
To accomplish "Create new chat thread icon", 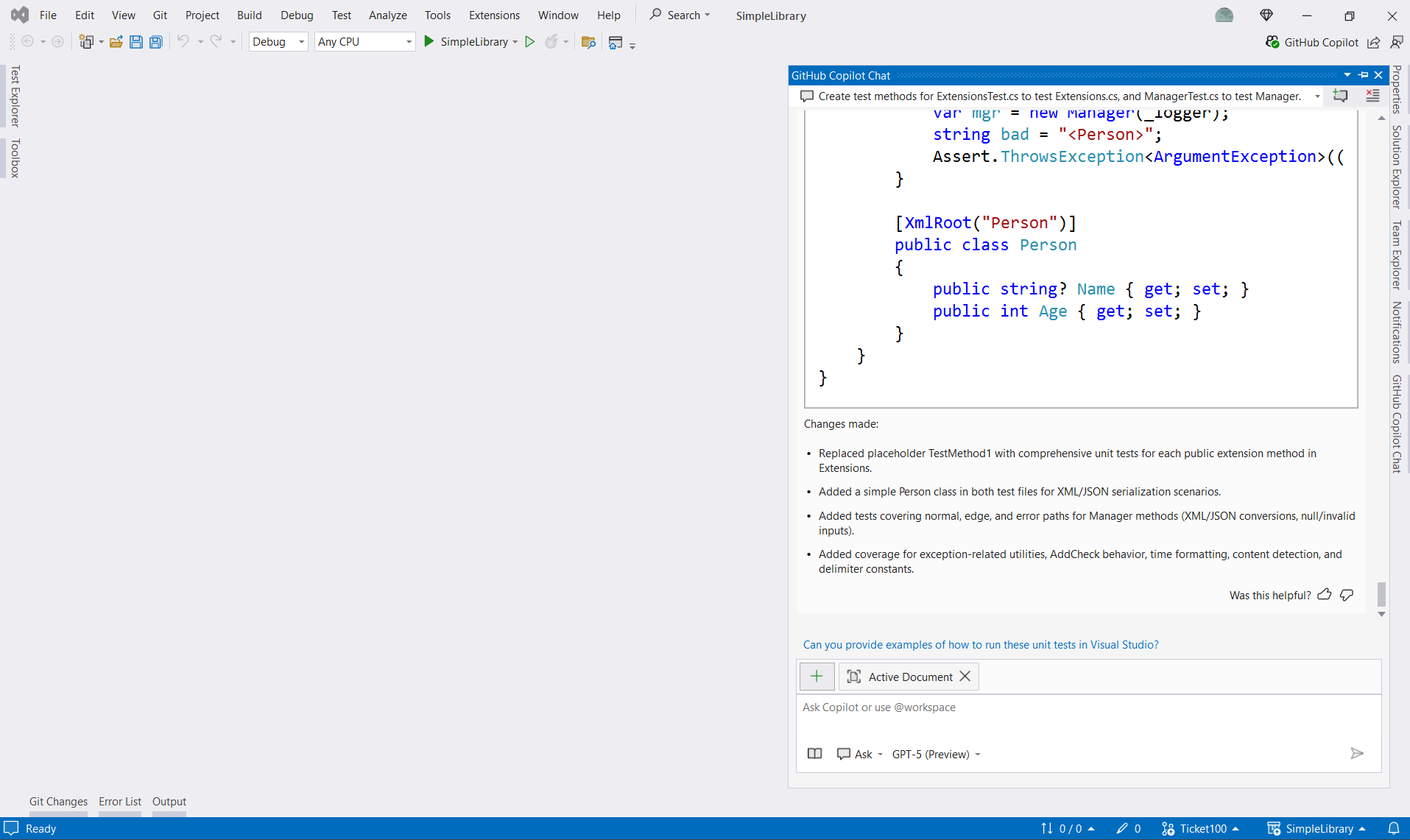I will pos(1340,96).
